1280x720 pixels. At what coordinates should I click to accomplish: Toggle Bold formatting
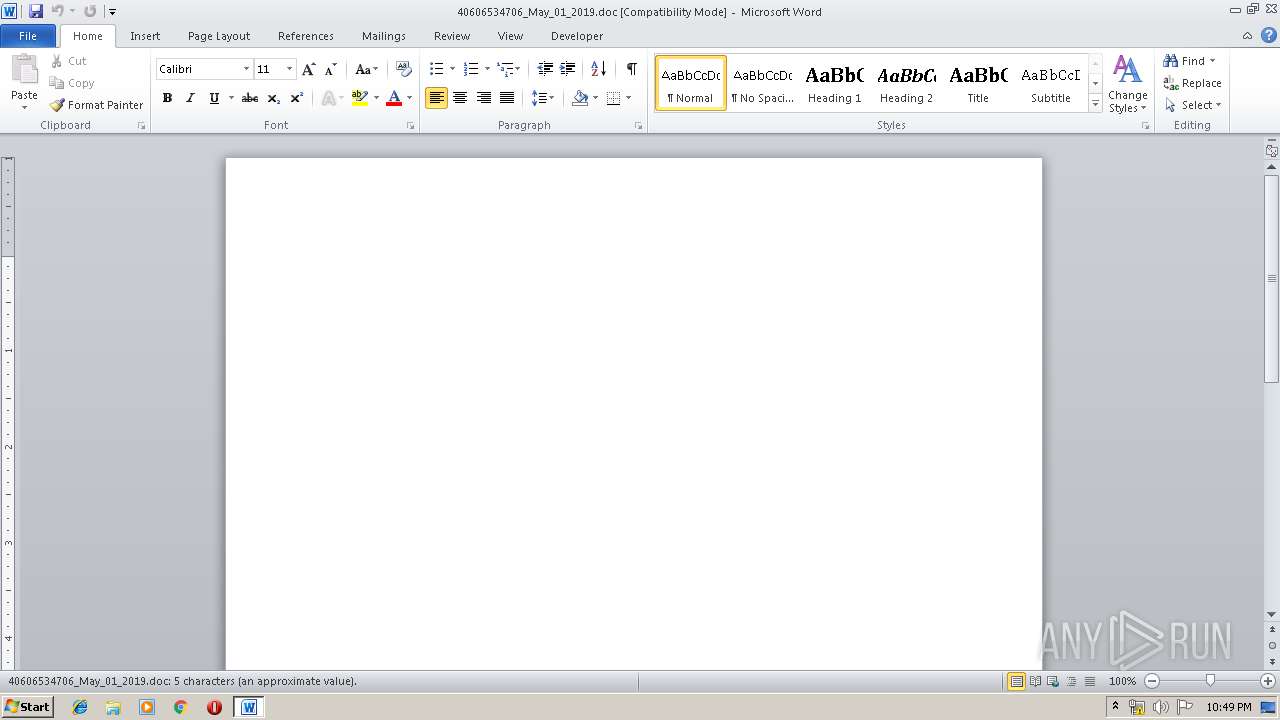[167, 98]
